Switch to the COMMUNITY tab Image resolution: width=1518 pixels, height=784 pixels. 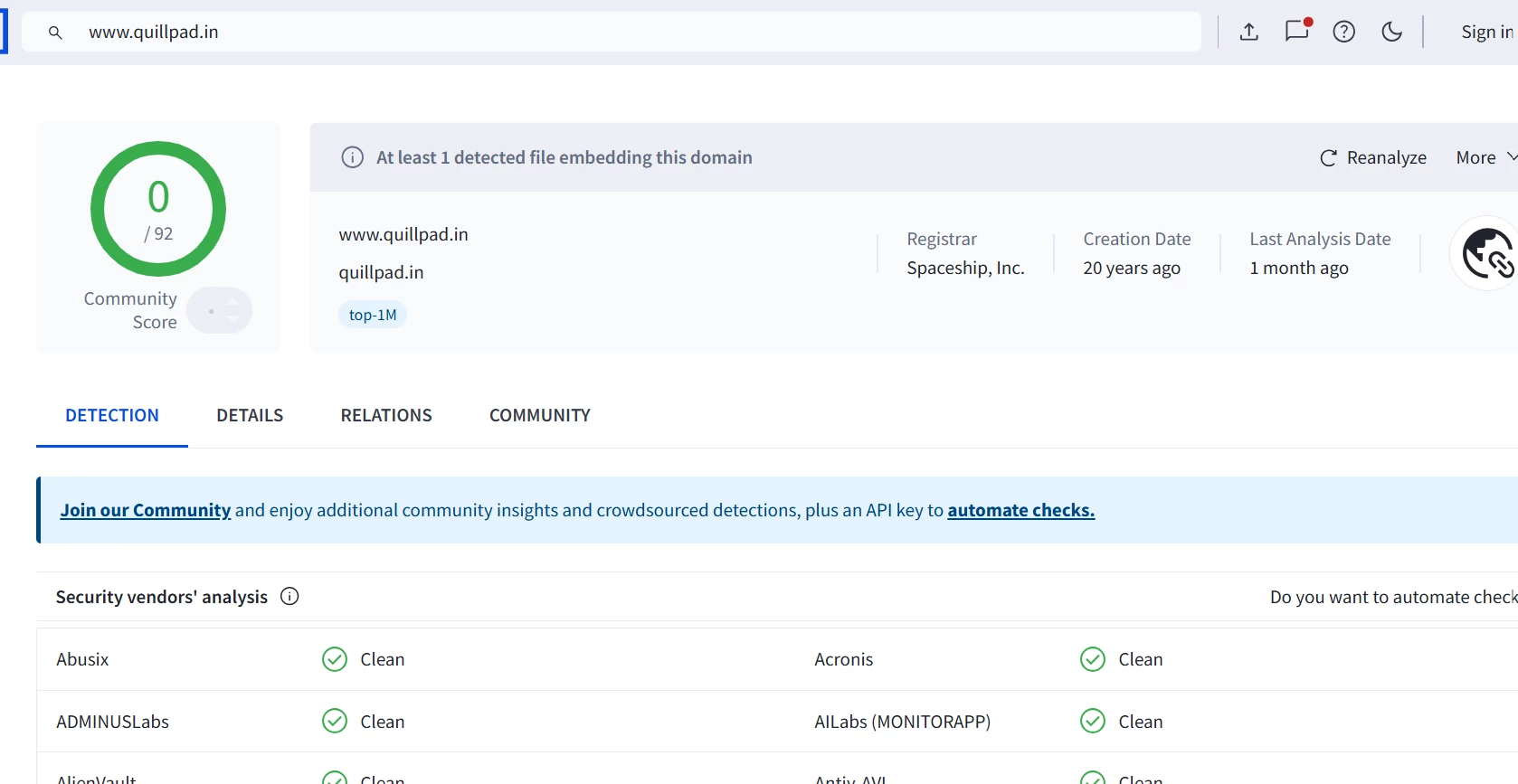[x=540, y=415]
